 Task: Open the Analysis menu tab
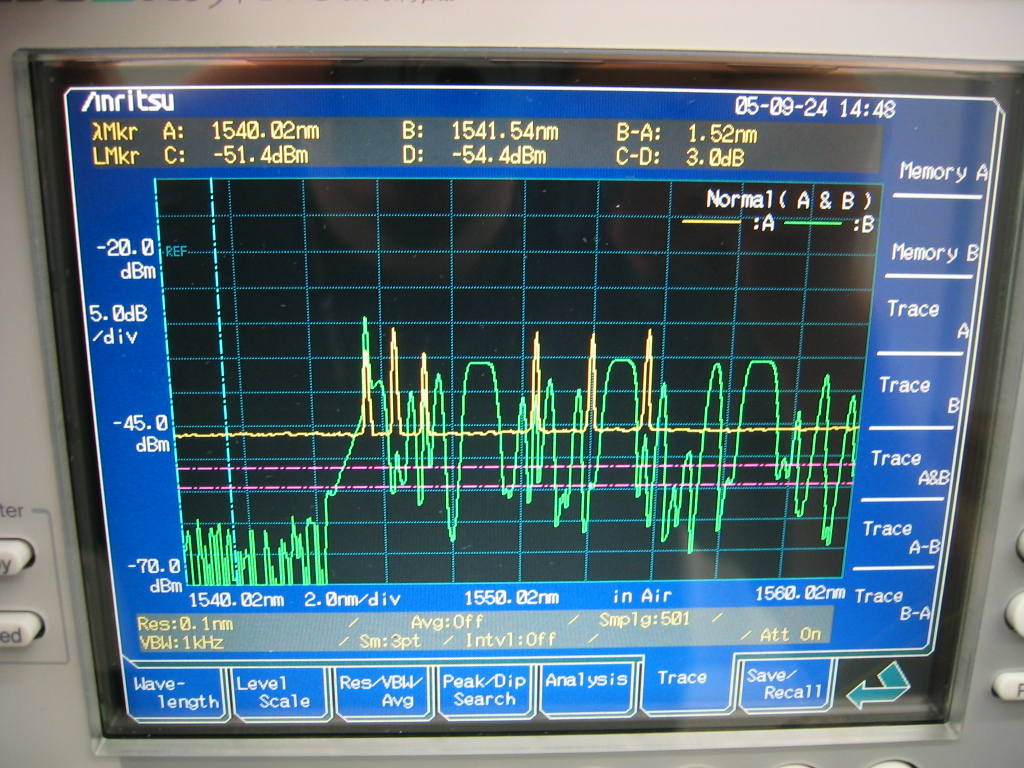pos(586,680)
